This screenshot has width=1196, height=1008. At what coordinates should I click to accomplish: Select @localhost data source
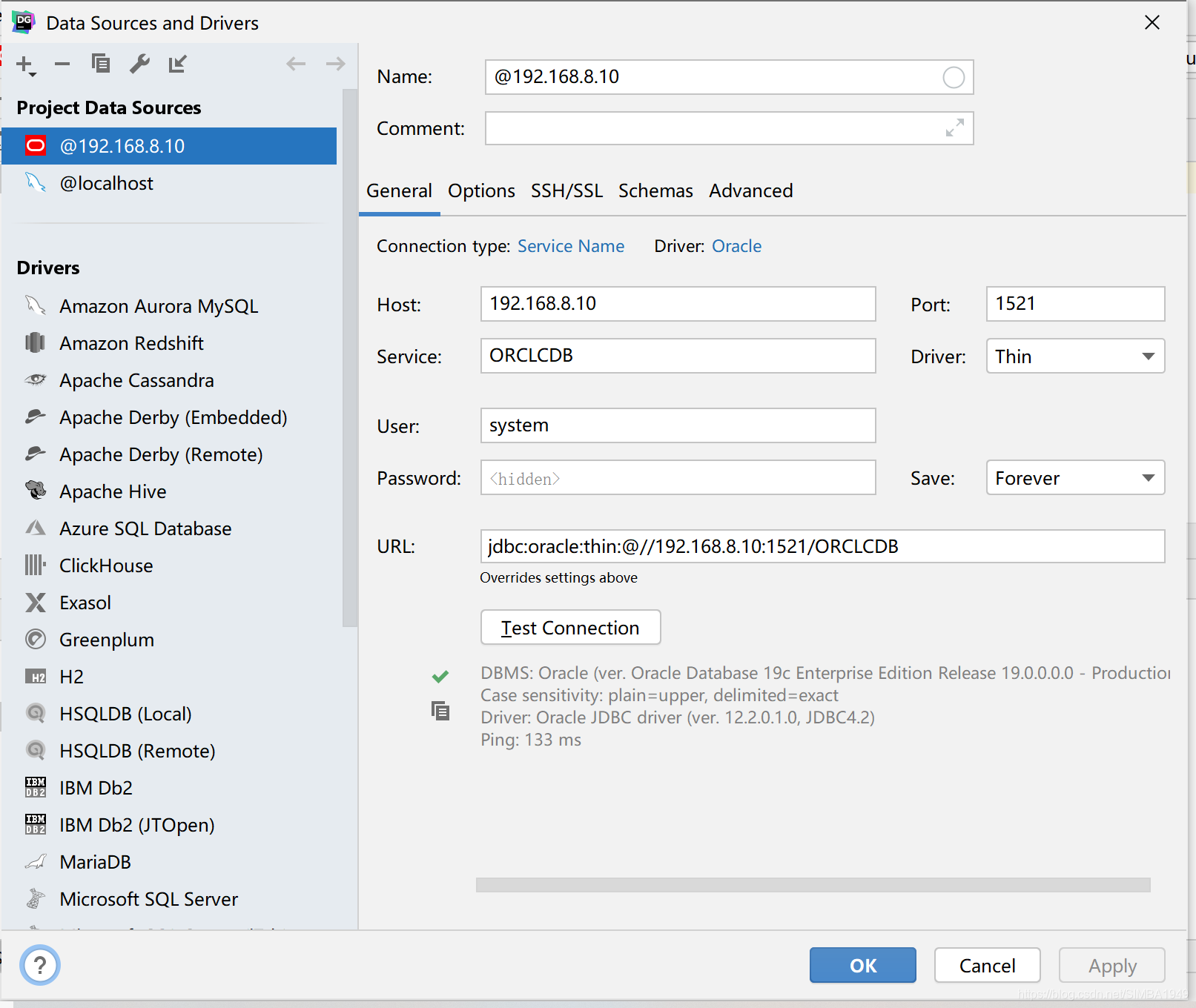(169, 183)
